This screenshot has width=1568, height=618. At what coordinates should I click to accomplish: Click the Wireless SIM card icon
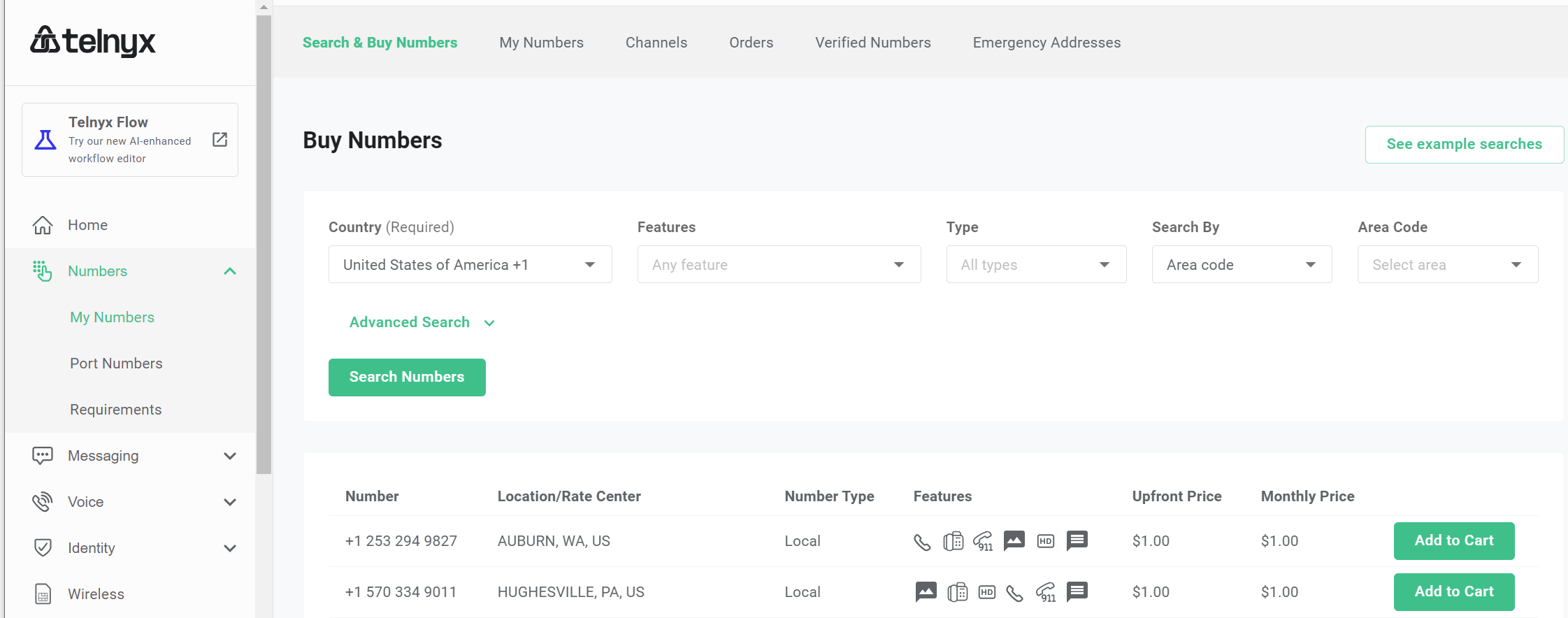tap(43, 594)
